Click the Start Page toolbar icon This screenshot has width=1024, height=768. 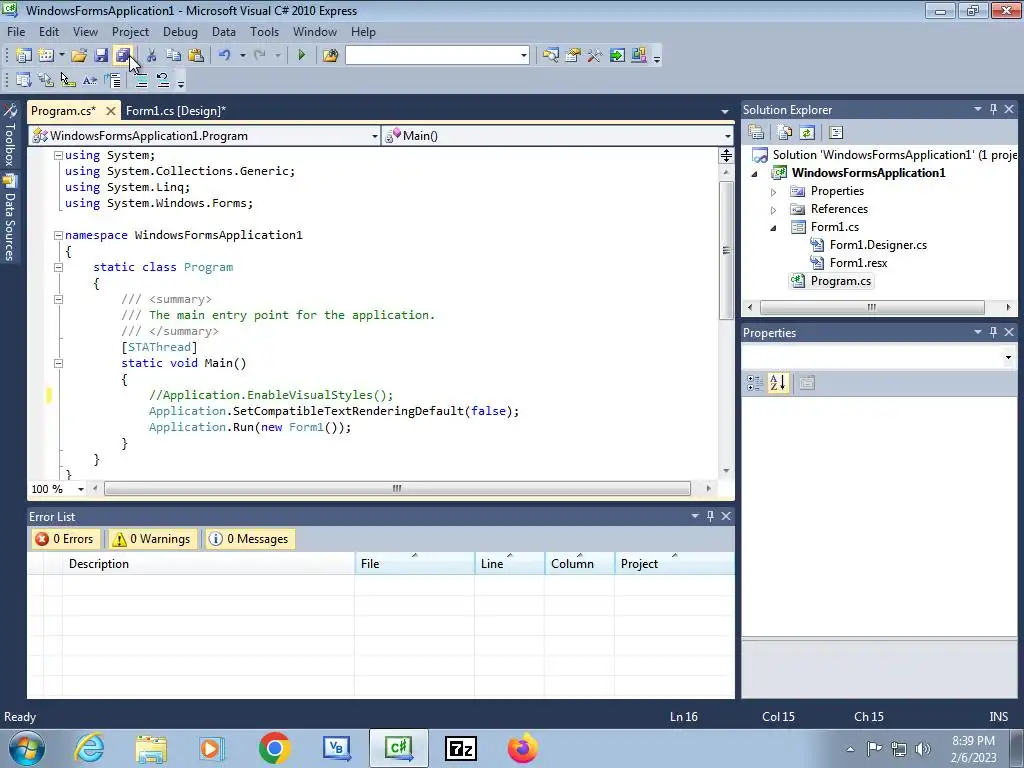617,56
